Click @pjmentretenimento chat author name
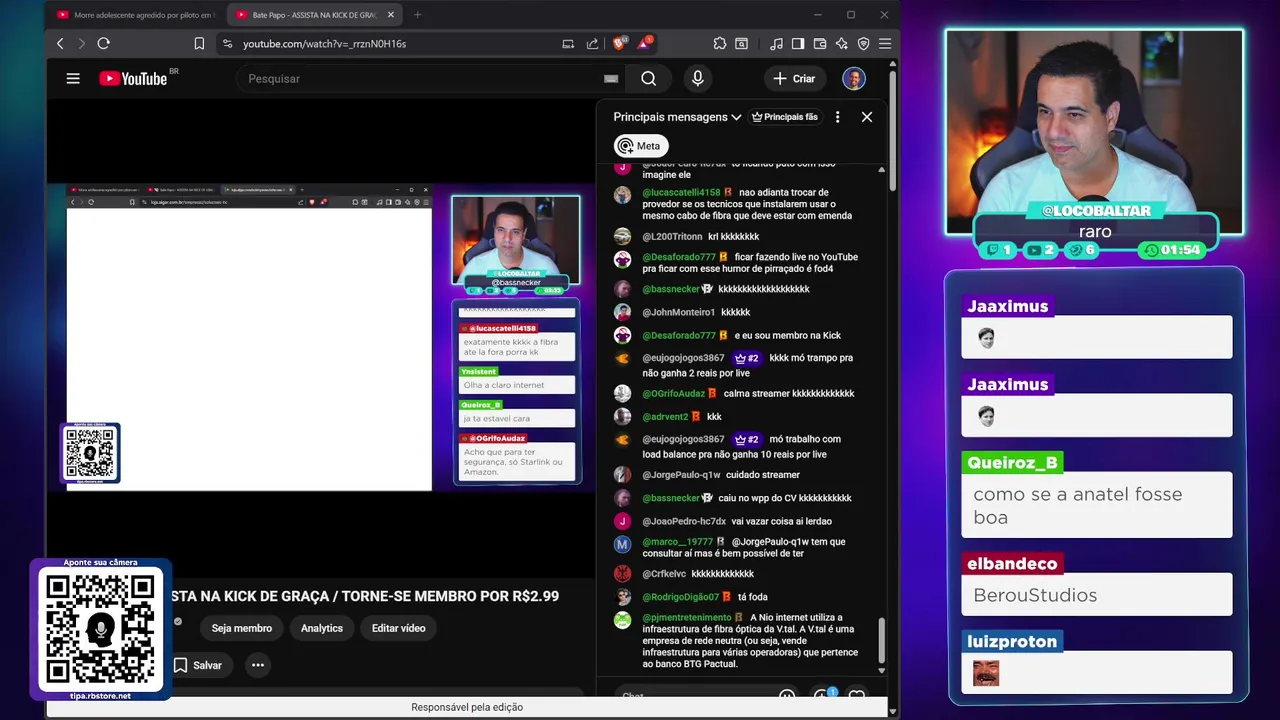This screenshot has width=1280, height=720. click(x=687, y=617)
